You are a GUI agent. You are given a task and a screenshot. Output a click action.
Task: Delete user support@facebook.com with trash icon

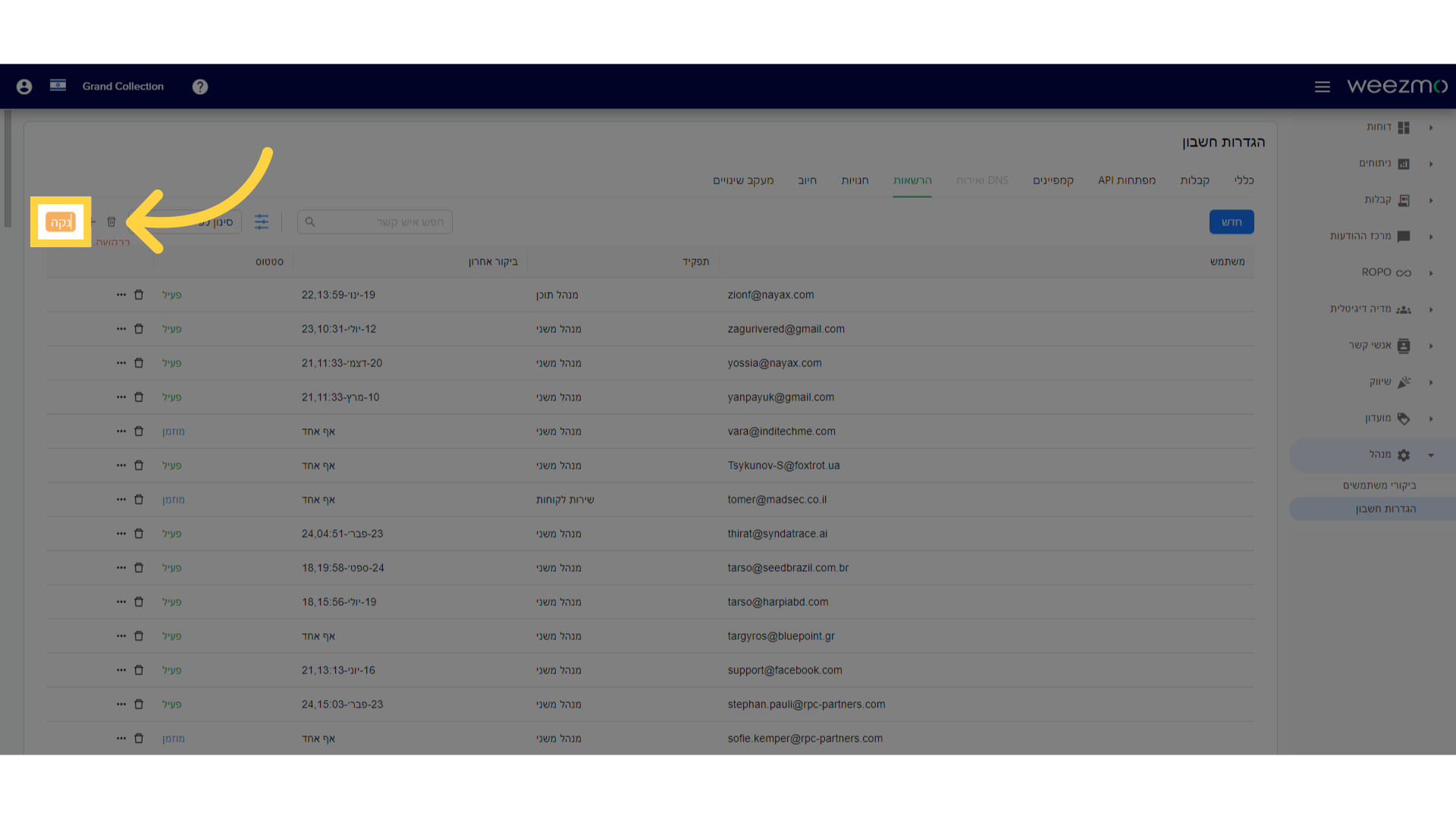(139, 670)
